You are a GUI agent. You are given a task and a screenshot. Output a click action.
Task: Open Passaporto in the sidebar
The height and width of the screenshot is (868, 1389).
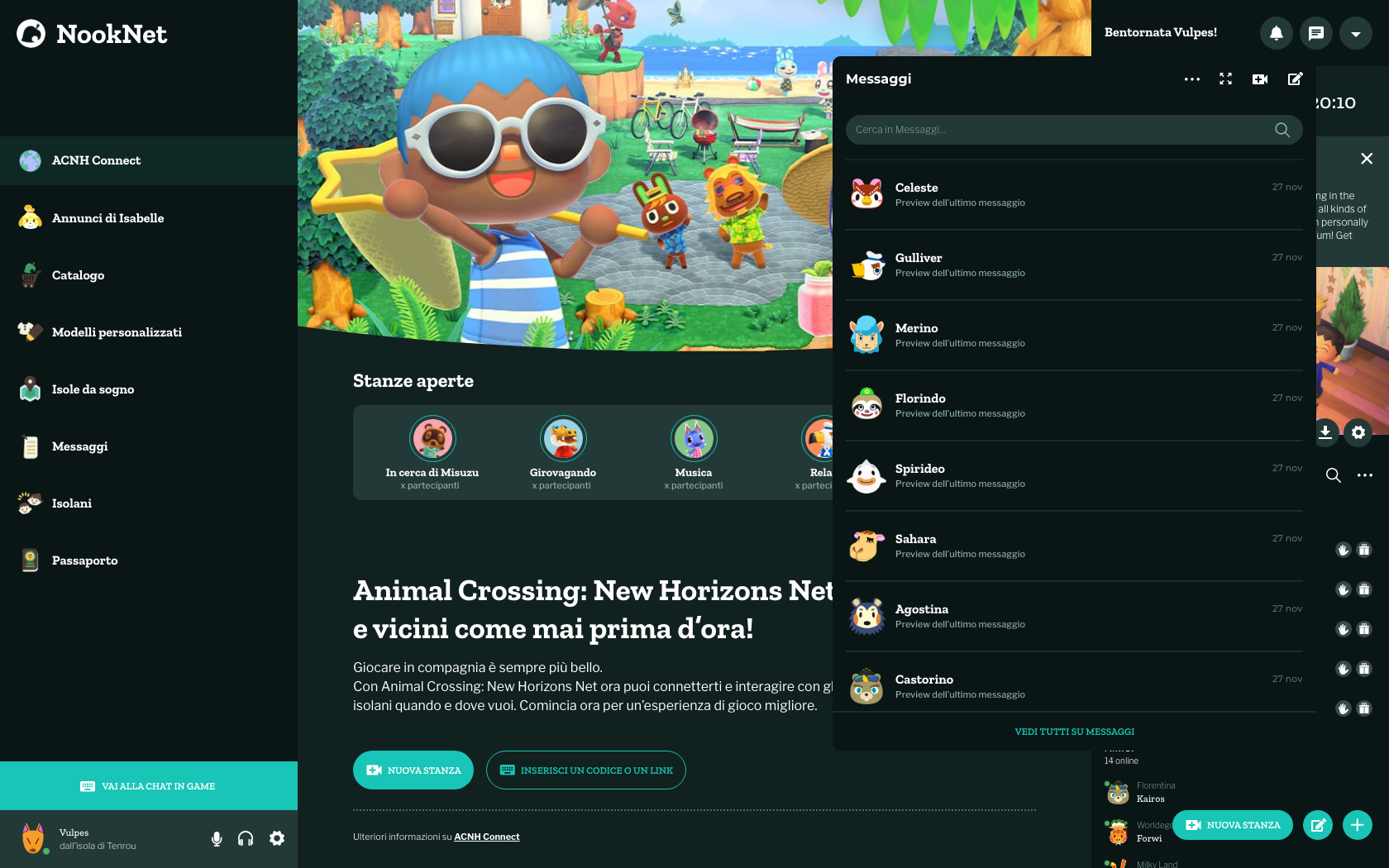[149, 560]
